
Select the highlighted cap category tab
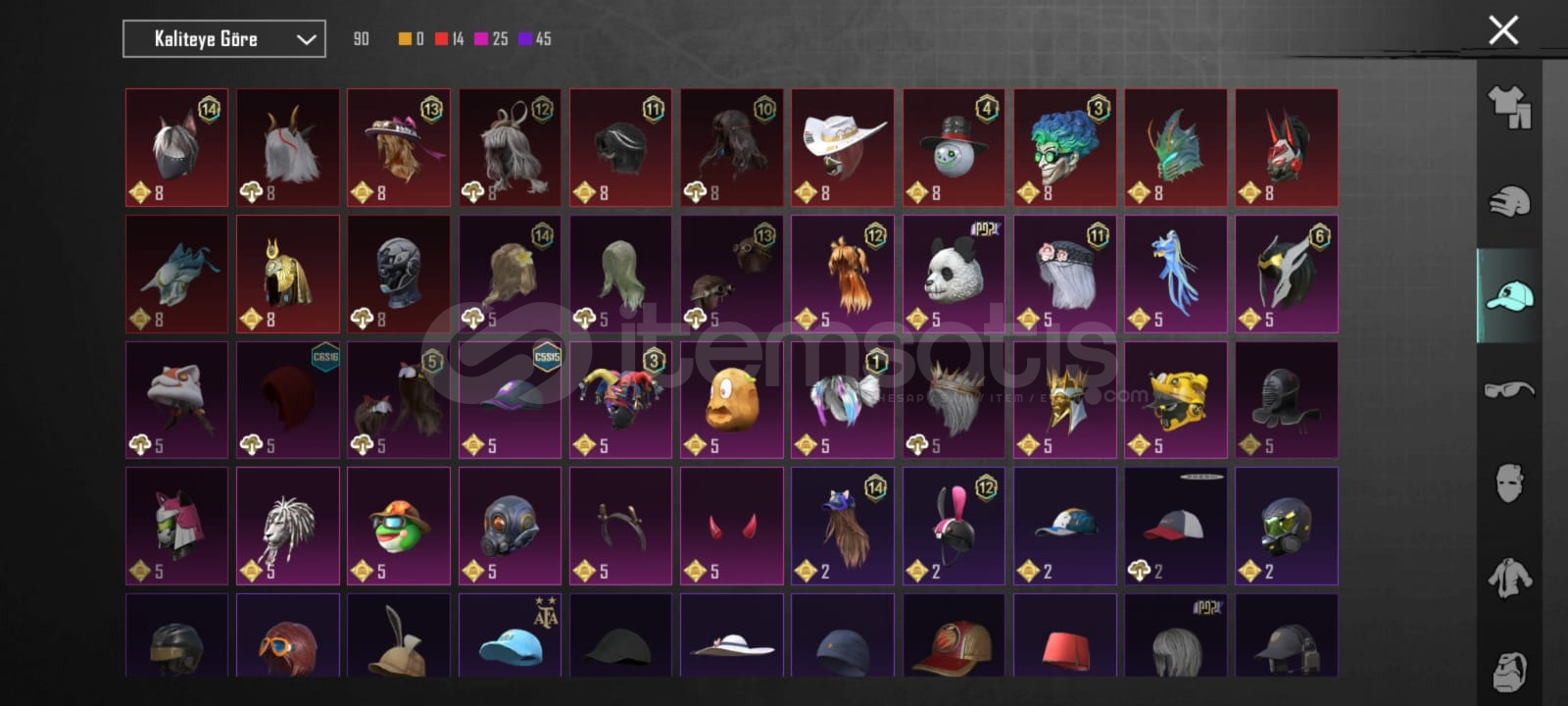coord(1509,295)
